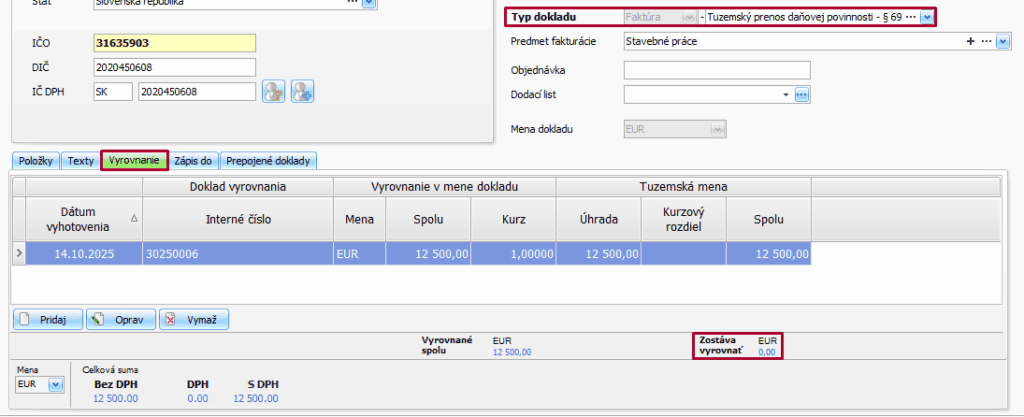Click sort arrow in Dátum vyhotovenia header
This screenshot has height=417, width=1024.
pyautogui.click(x=134, y=217)
